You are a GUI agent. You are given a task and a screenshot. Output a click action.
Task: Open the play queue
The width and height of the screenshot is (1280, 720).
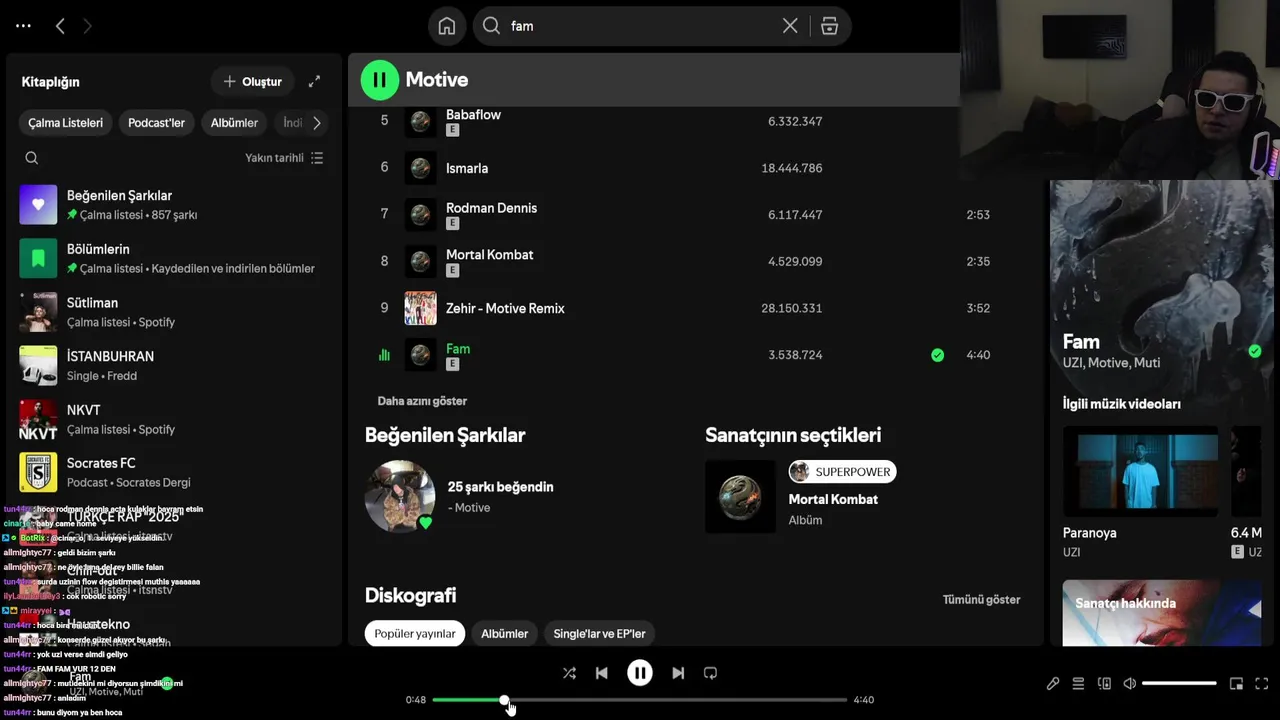coord(1078,684)
